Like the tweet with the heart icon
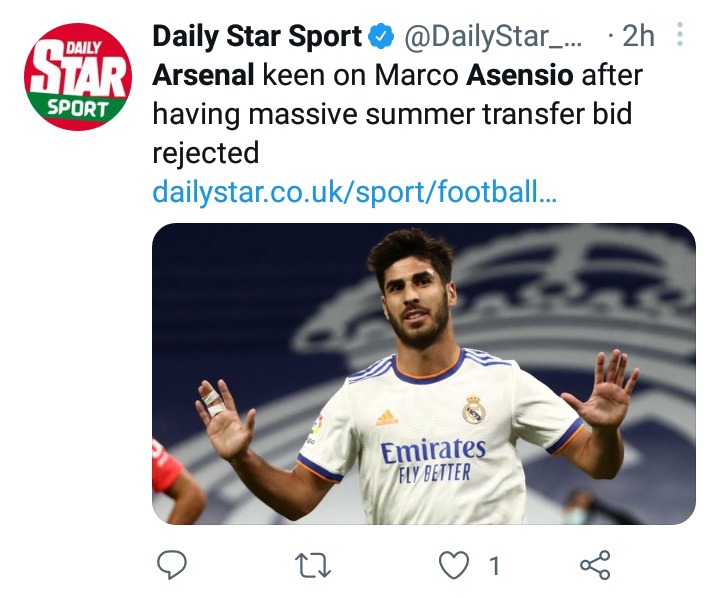 click(x=454, y=564)
